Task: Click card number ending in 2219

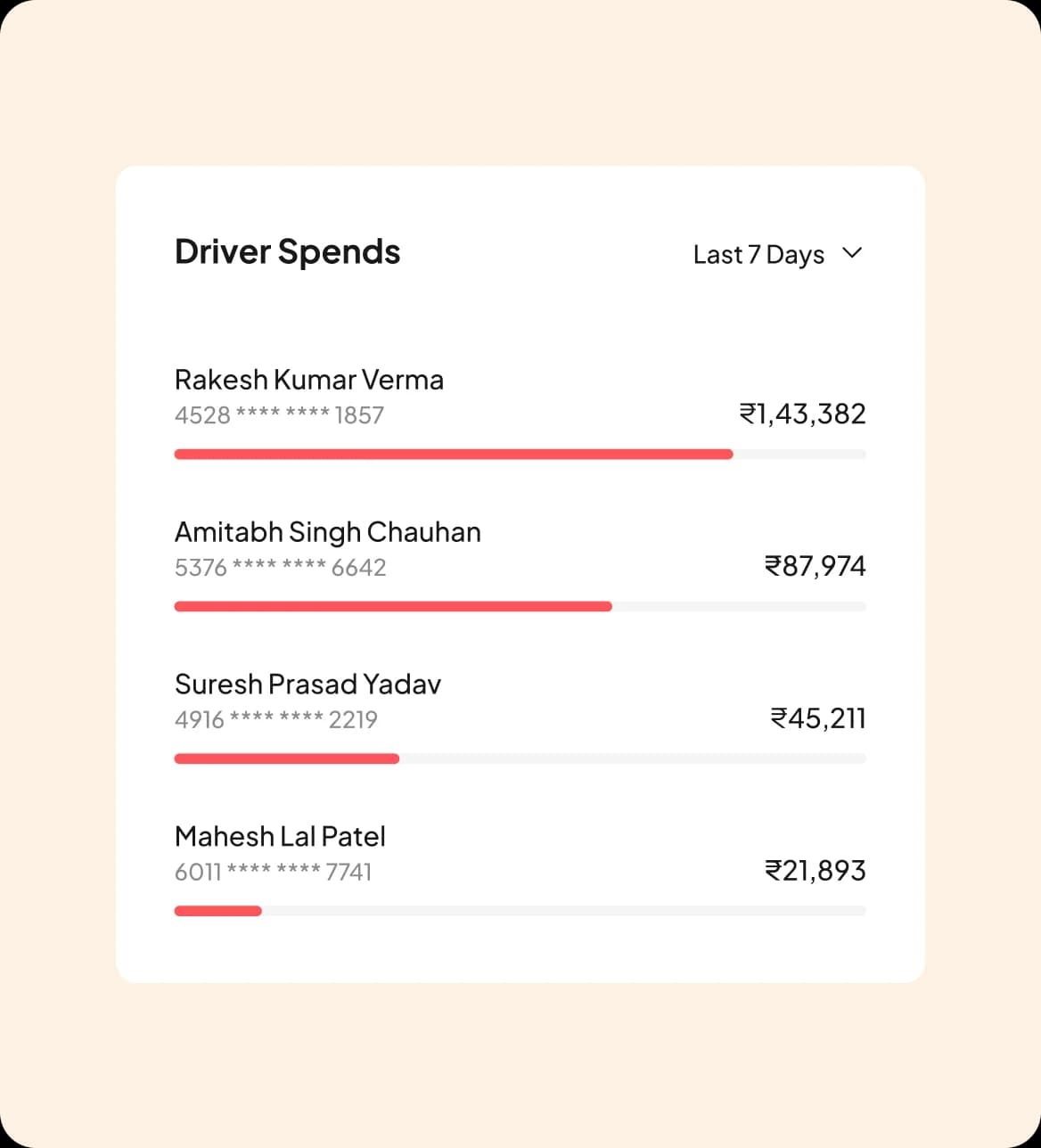Action: pyautogui.click(x=275, y=720)
